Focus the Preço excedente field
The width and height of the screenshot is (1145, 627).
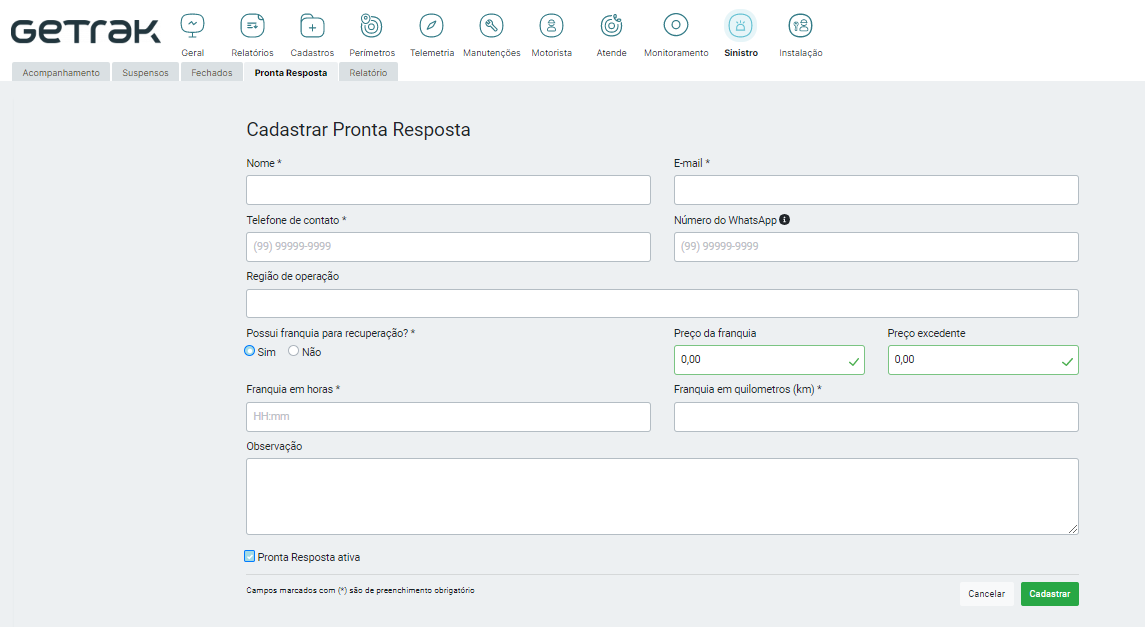click(x=983, y=360)
